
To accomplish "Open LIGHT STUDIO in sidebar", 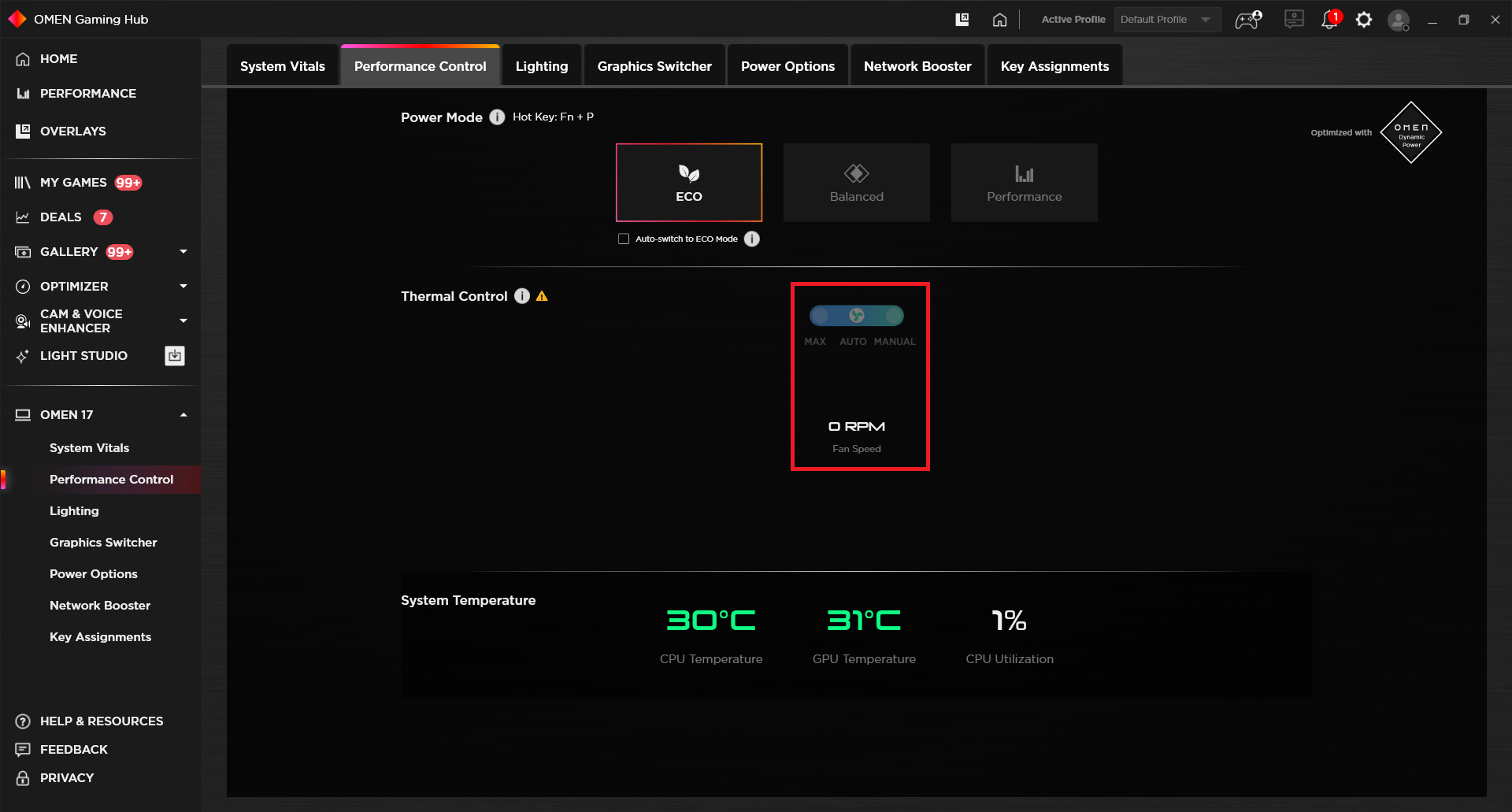I will coord(83,356).
